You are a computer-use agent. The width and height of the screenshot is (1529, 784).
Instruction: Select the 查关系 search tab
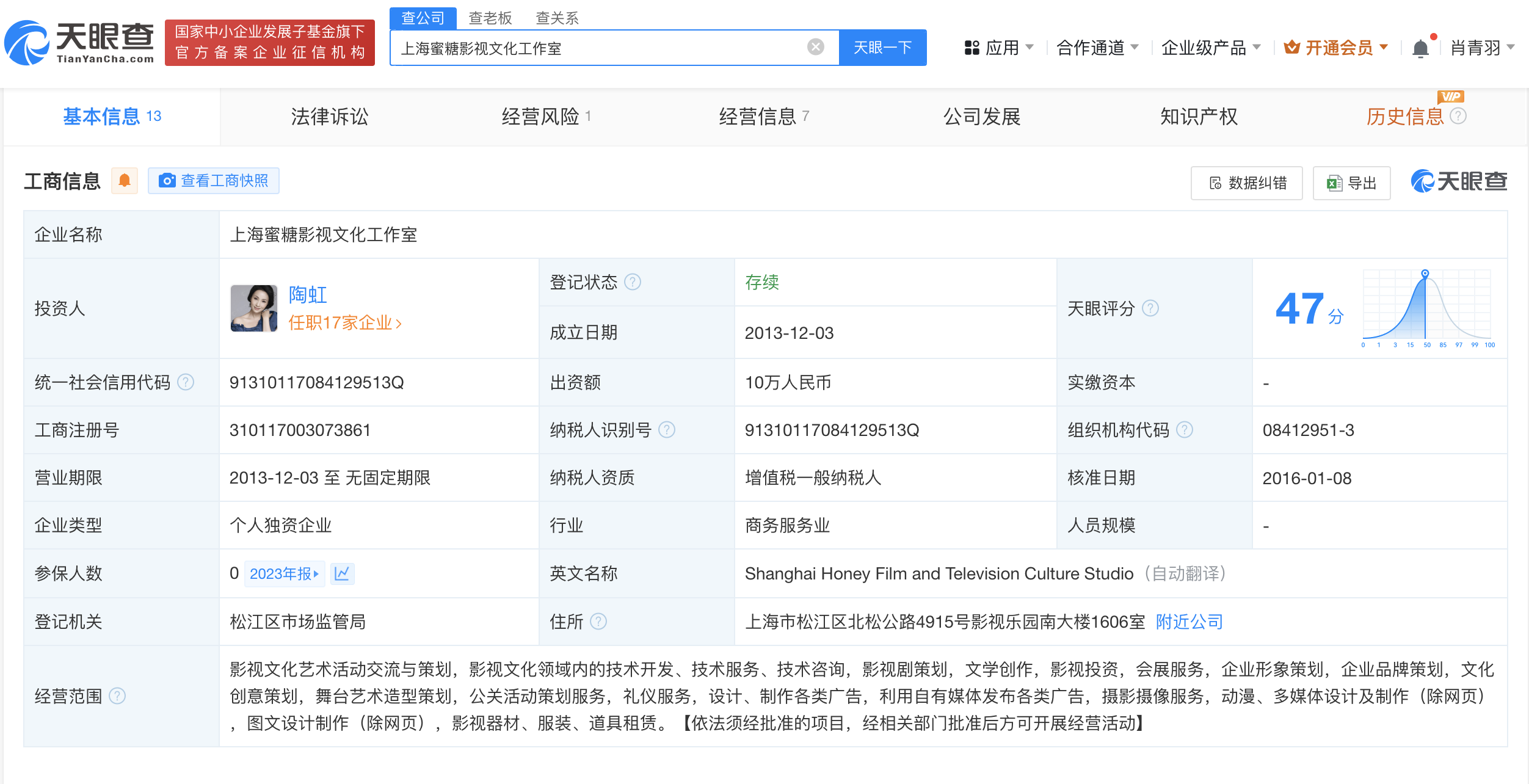[x=557, y=18]
